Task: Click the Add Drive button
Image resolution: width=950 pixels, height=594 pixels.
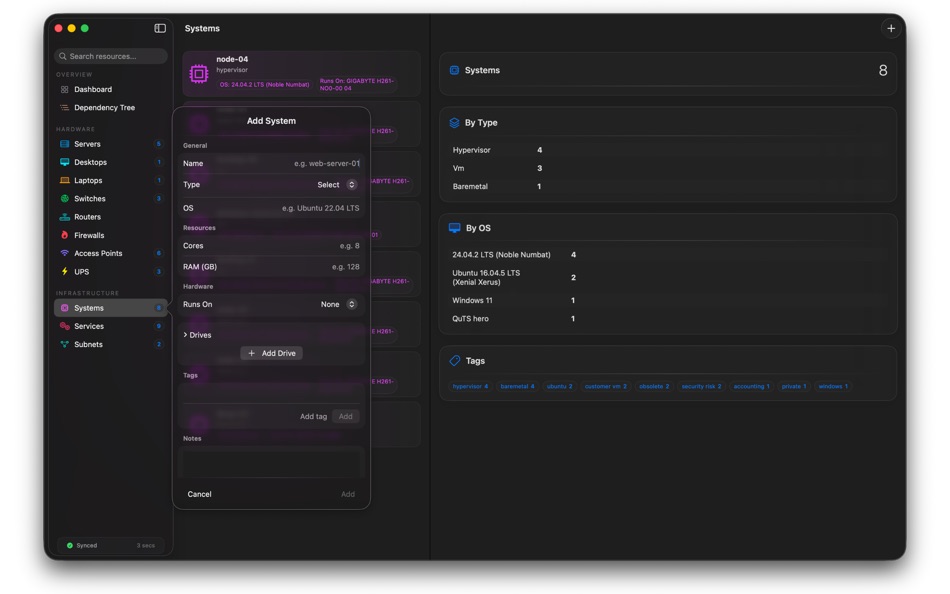Action: [271, 353]
